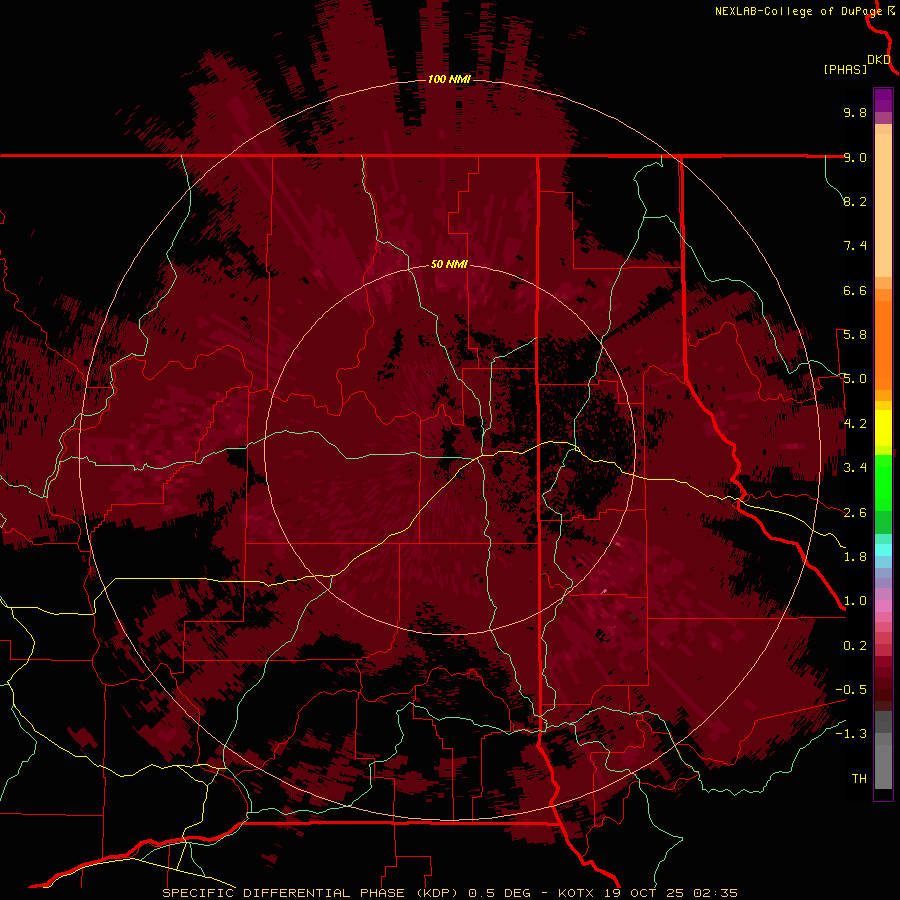
Task: Pick the purple segment atop the color bar
Action: pos(883,100)
